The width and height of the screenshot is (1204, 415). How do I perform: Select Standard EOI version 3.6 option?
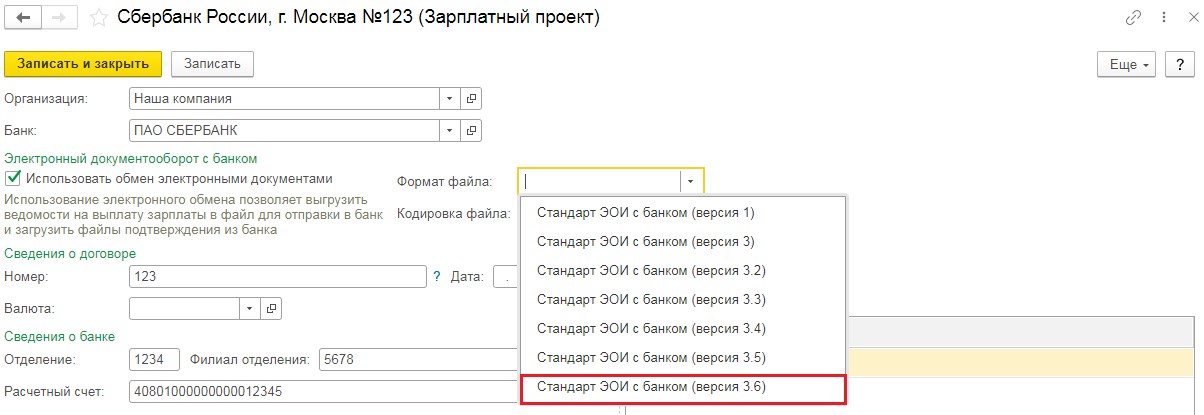coord(651,386)
